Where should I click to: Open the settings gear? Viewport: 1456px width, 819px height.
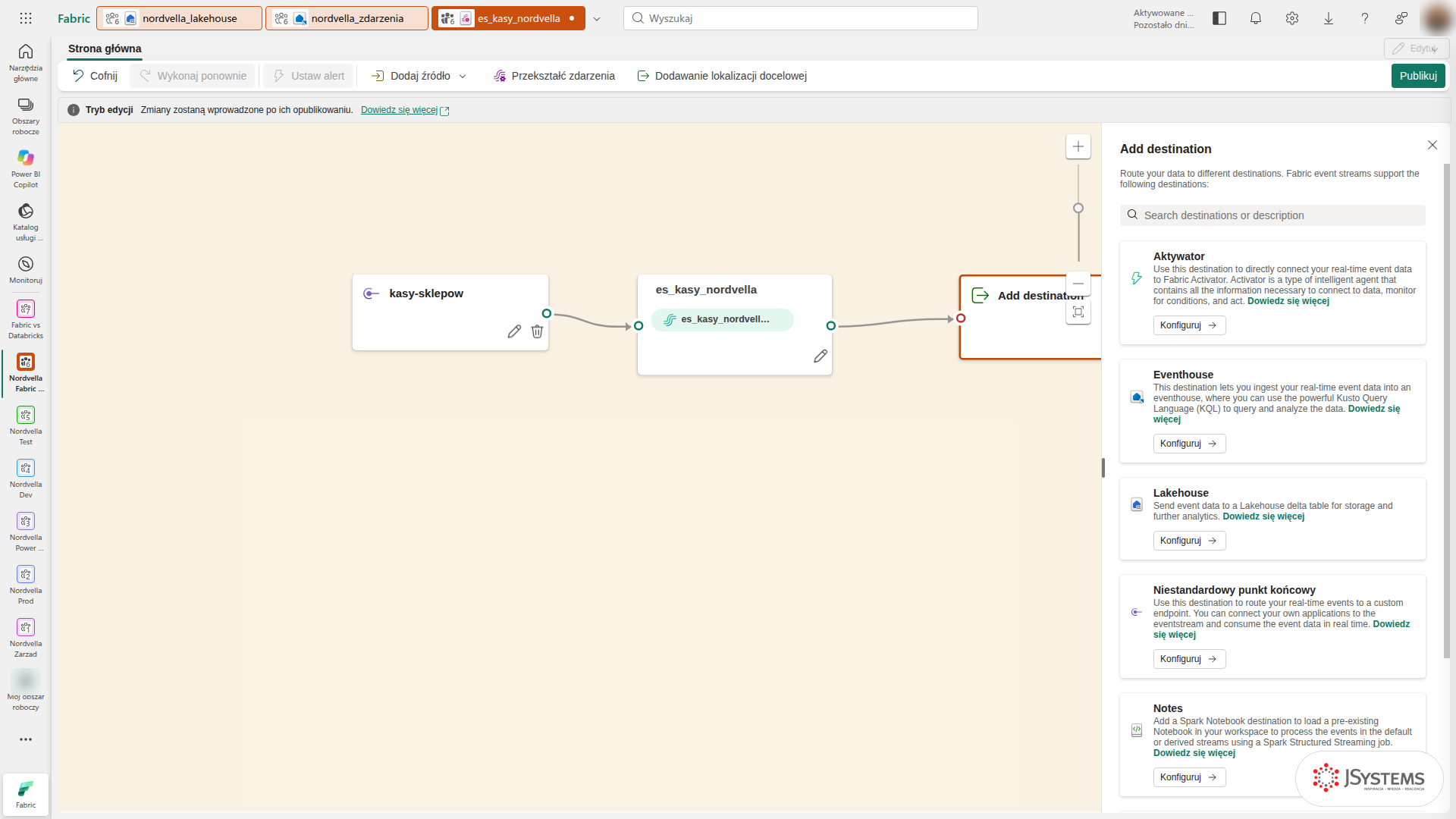(1292, 18)
